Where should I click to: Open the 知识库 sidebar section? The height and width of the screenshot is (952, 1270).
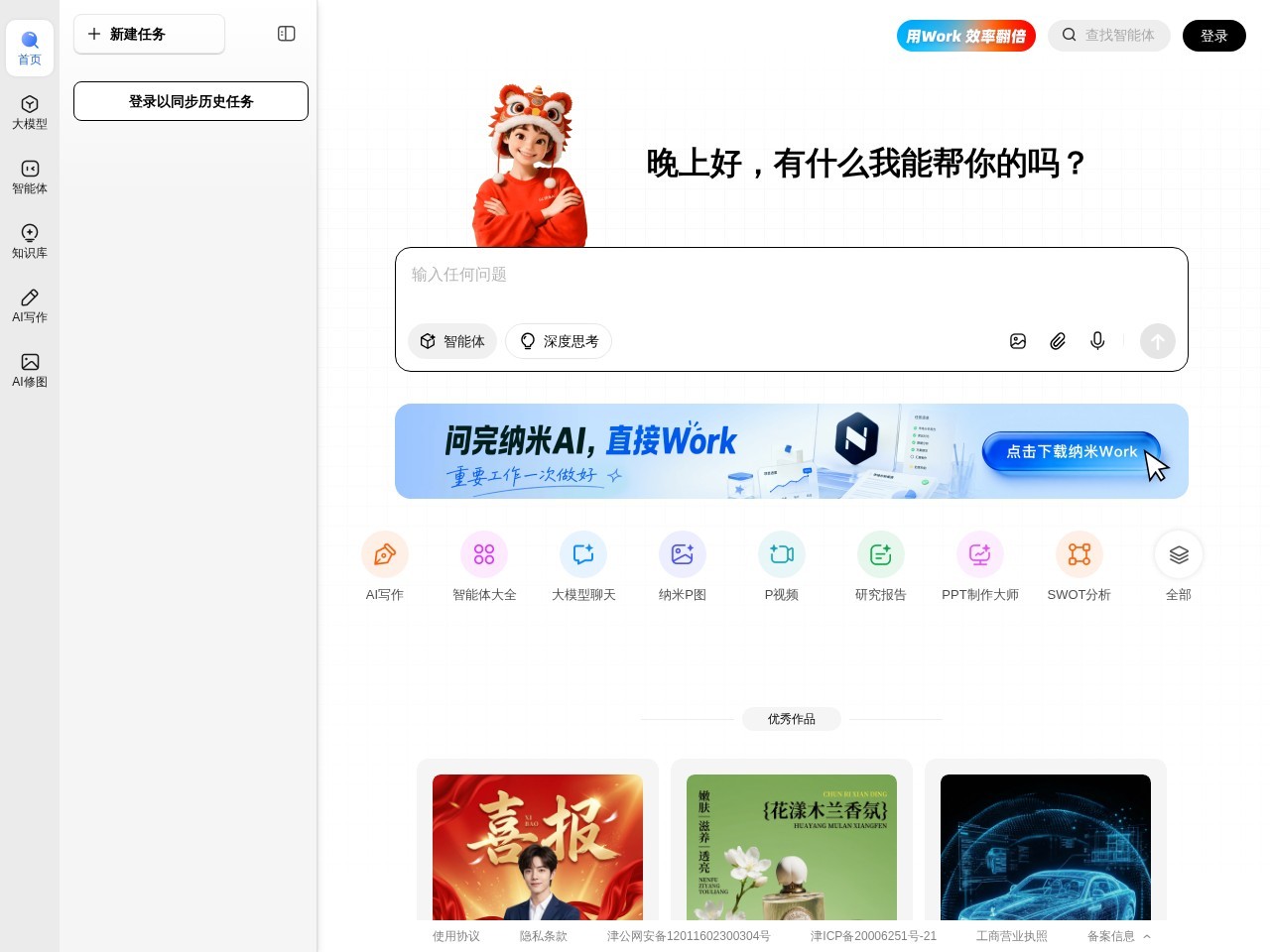pos(30,241)
